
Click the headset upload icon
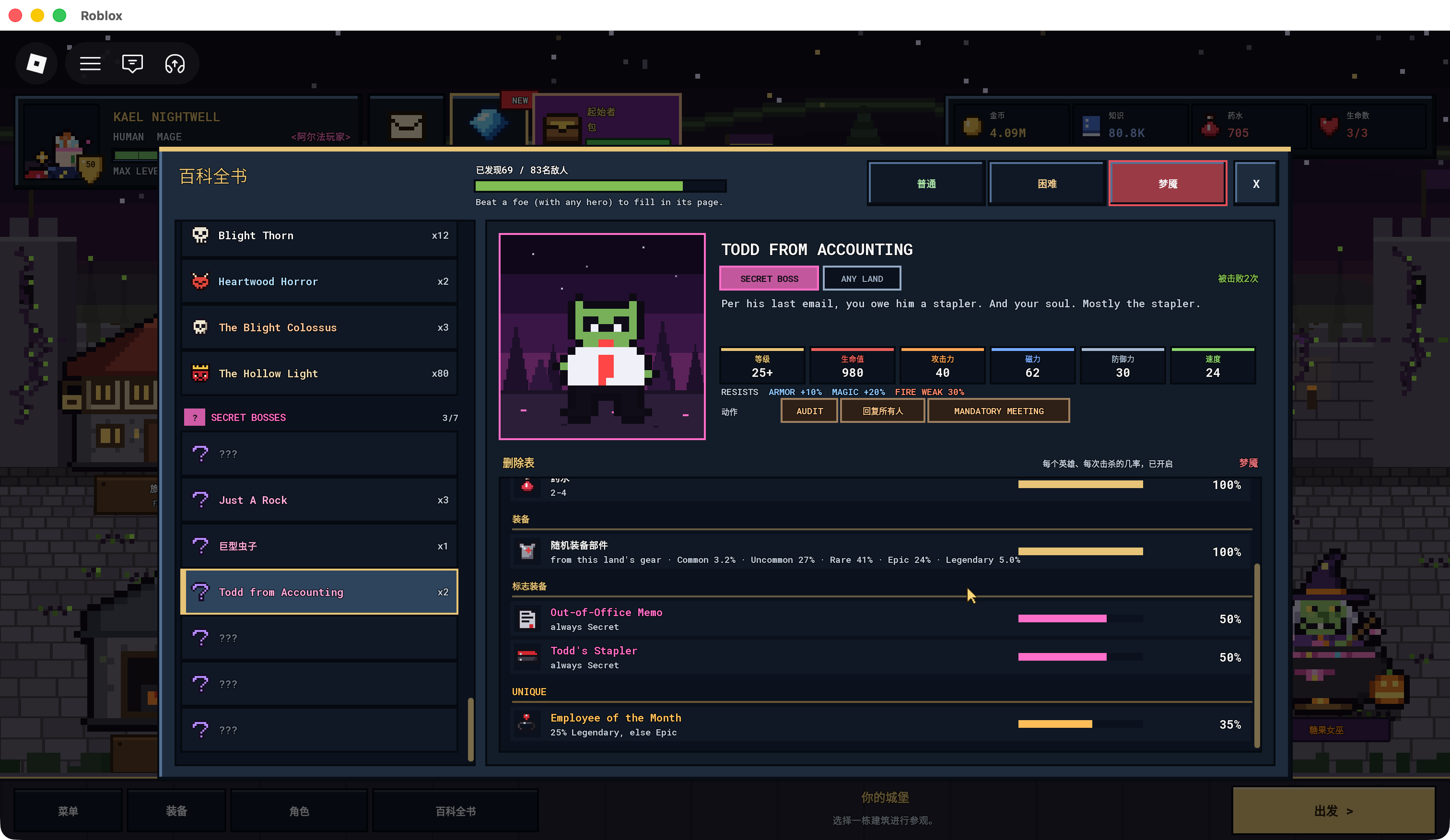coord(175,63)
